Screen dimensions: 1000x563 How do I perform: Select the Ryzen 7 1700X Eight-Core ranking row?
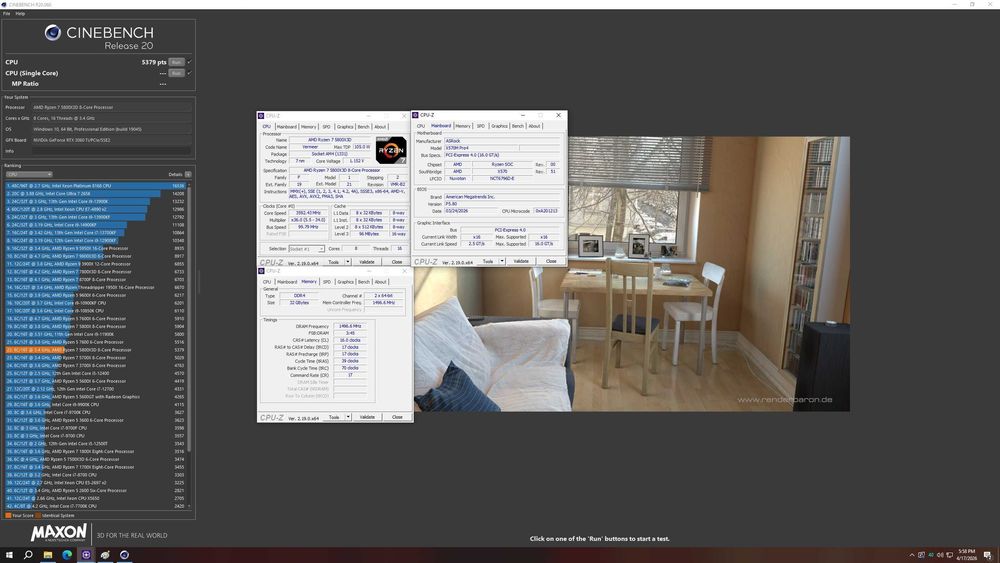(x=96, y=467)
